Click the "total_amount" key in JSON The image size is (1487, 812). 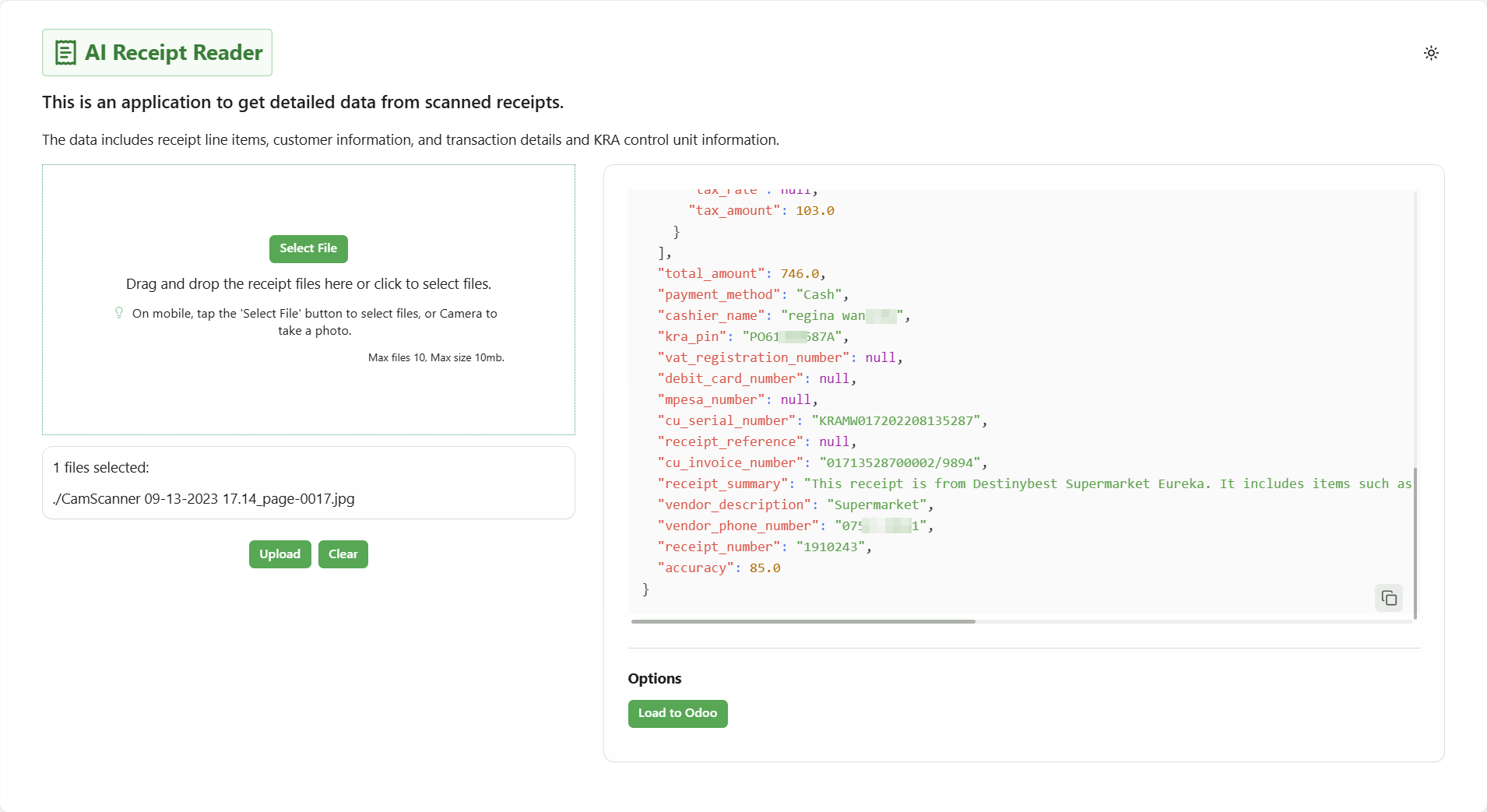(711, 274)
